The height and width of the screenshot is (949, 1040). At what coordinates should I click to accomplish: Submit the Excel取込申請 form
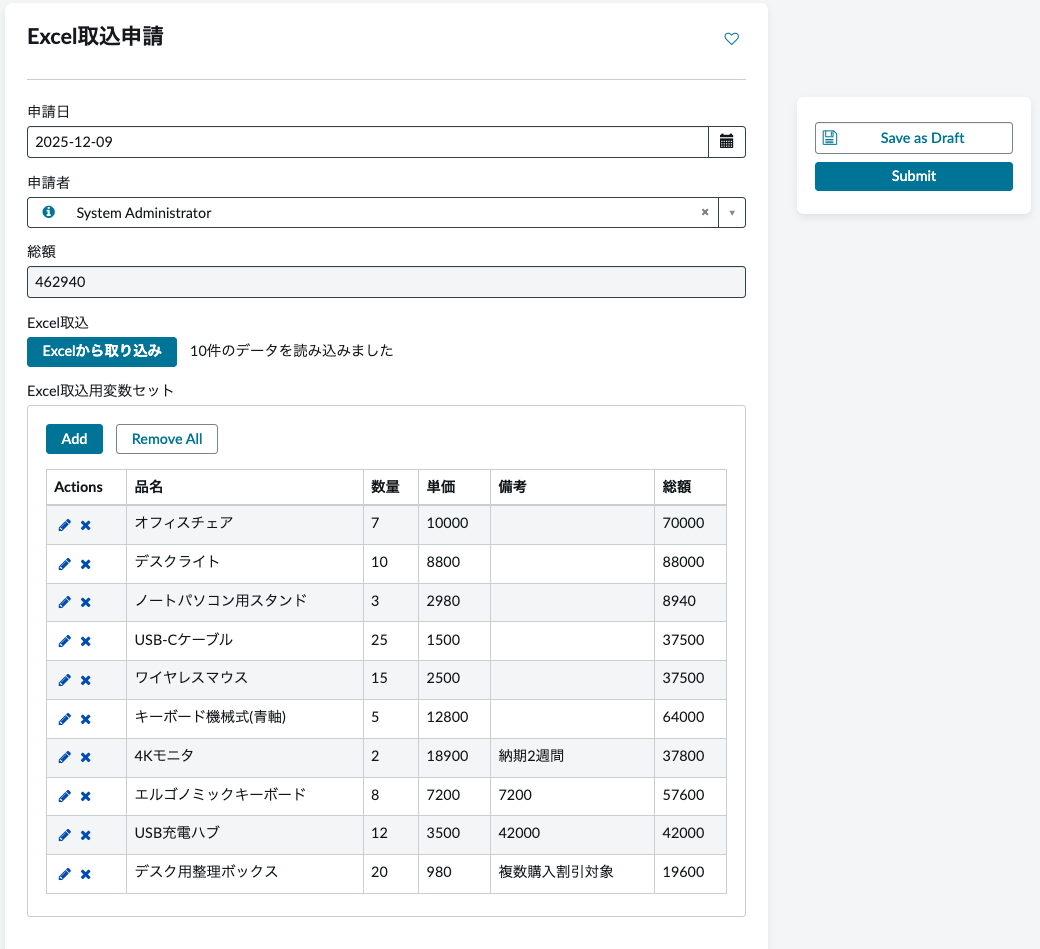point(913,175)
